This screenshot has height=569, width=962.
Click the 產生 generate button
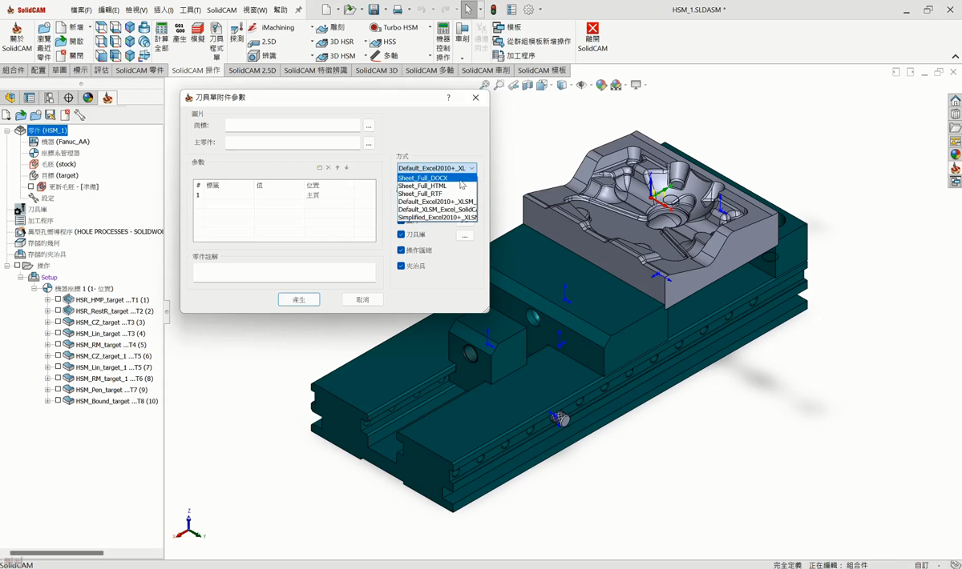pos(298,300)
